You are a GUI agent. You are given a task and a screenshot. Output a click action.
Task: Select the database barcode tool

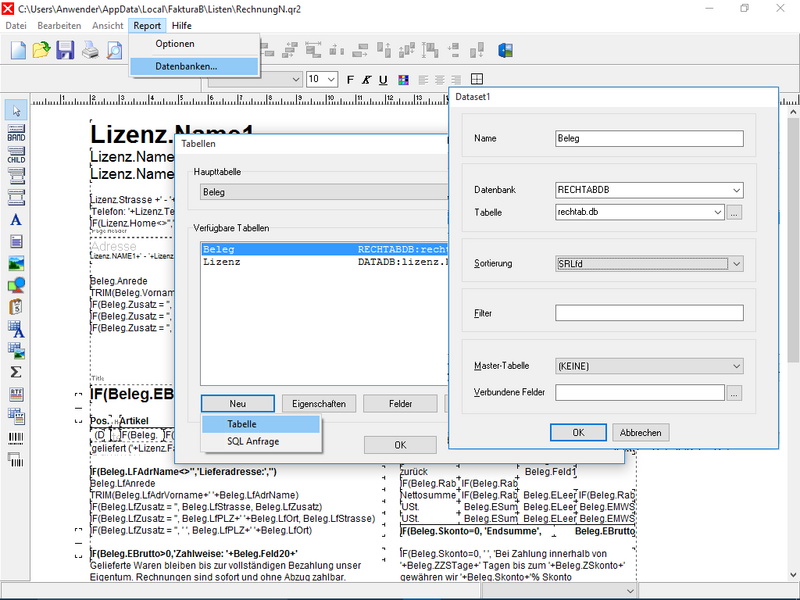(x=16, y=460)
